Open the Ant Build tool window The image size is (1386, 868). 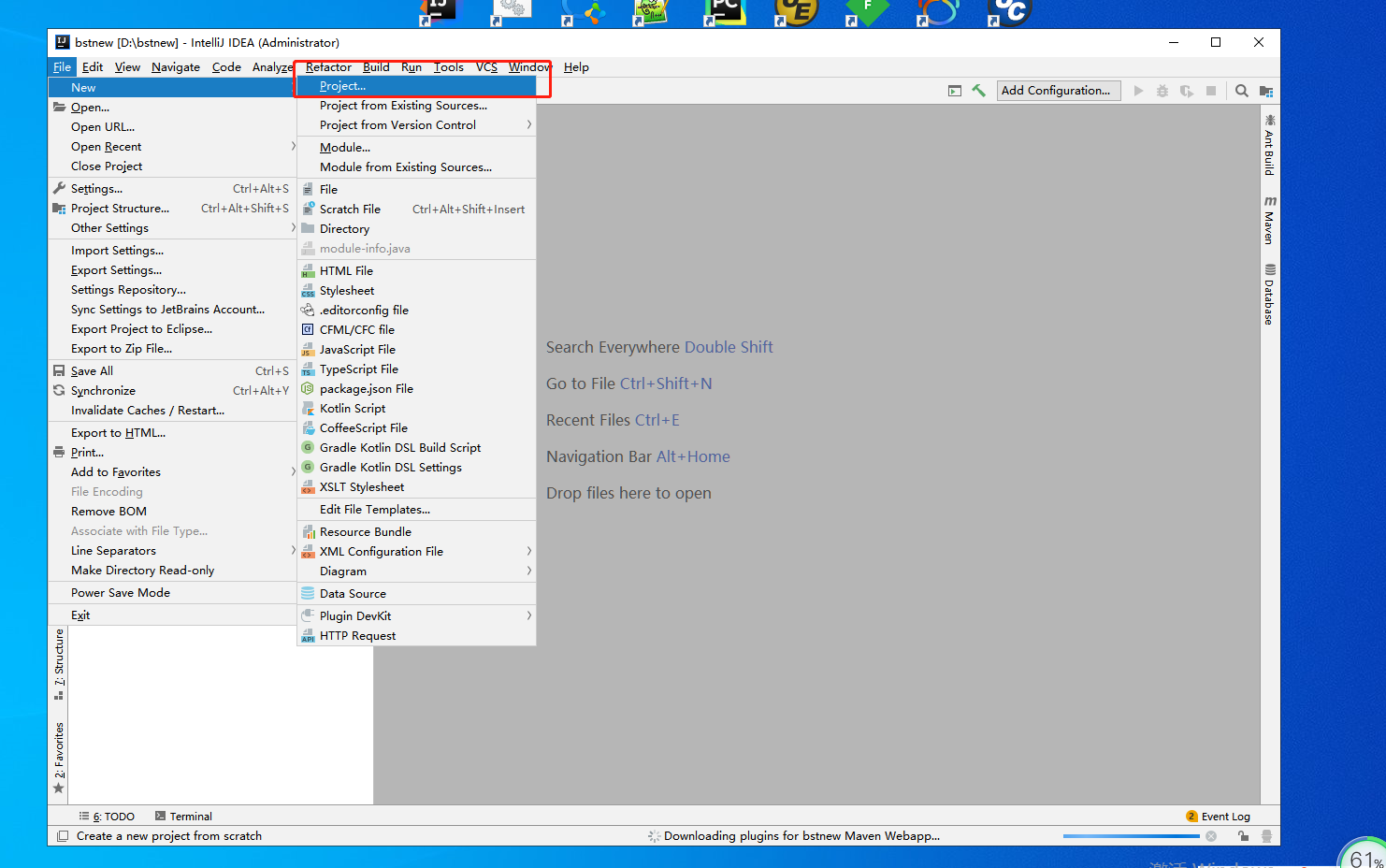click(1269, 144)
